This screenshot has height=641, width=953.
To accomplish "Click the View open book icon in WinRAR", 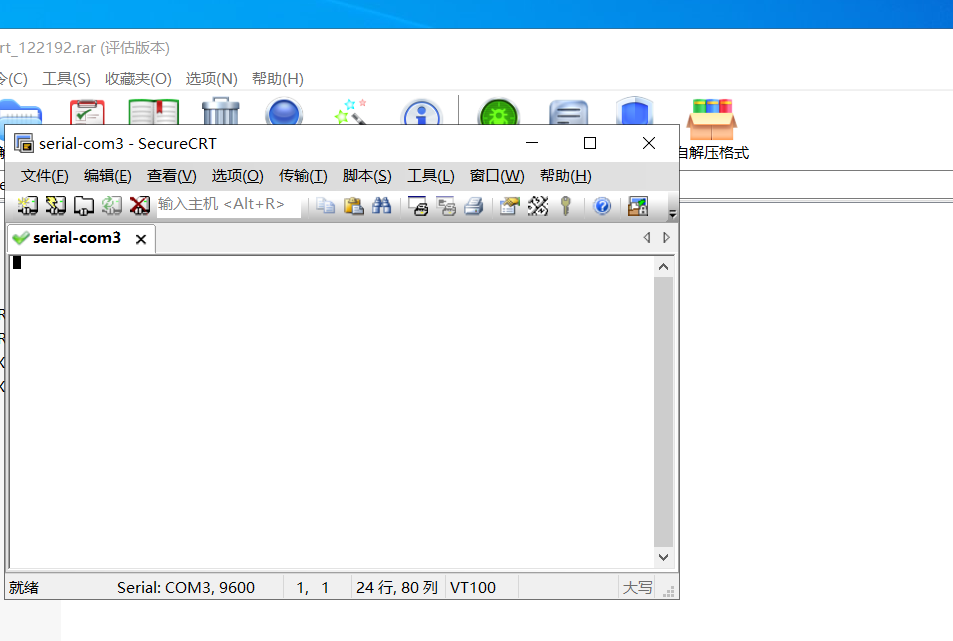I will [154, 112].
